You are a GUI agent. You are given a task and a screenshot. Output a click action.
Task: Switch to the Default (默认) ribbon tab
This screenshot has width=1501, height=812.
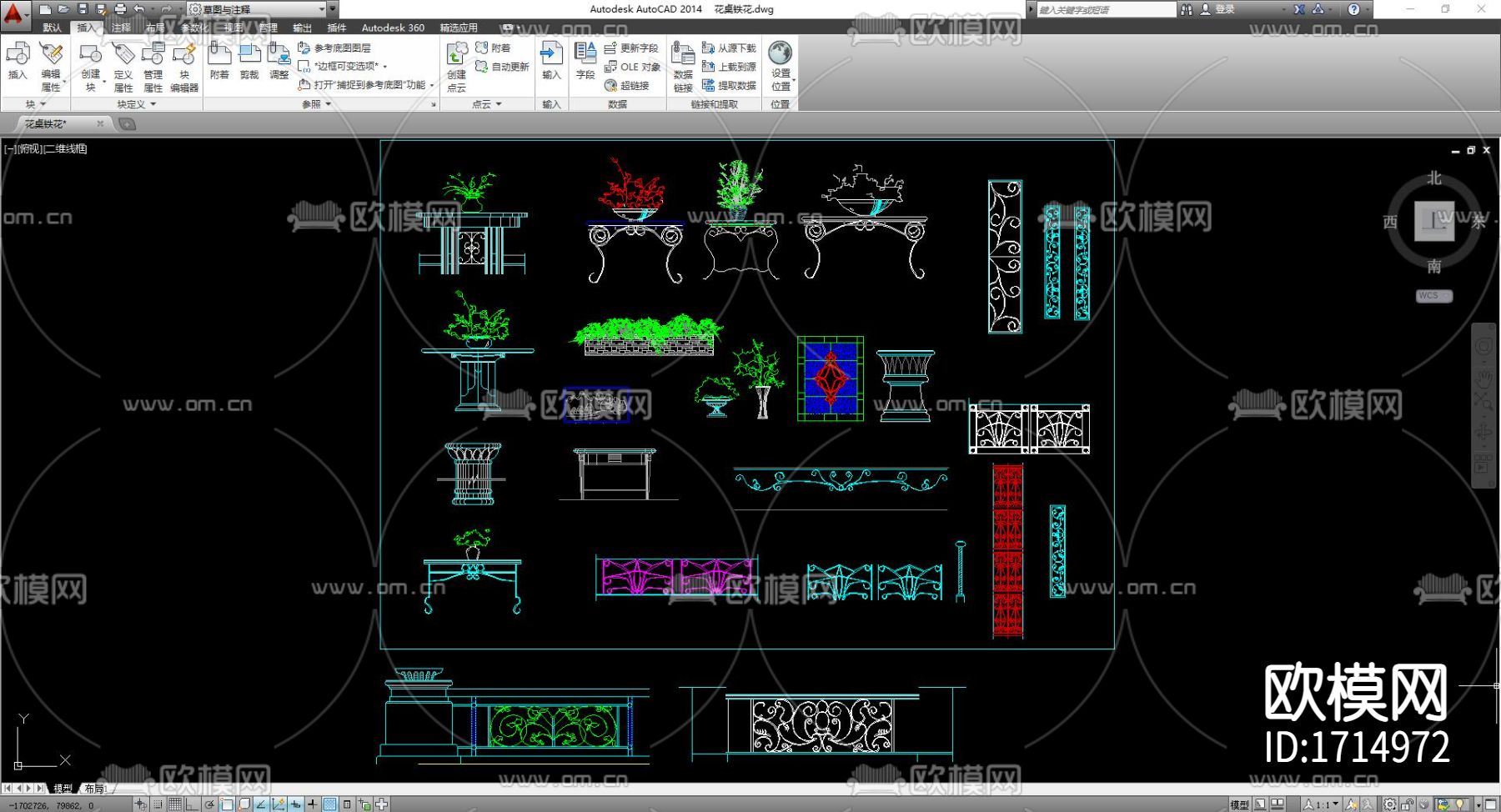click(x=52, y=28)
